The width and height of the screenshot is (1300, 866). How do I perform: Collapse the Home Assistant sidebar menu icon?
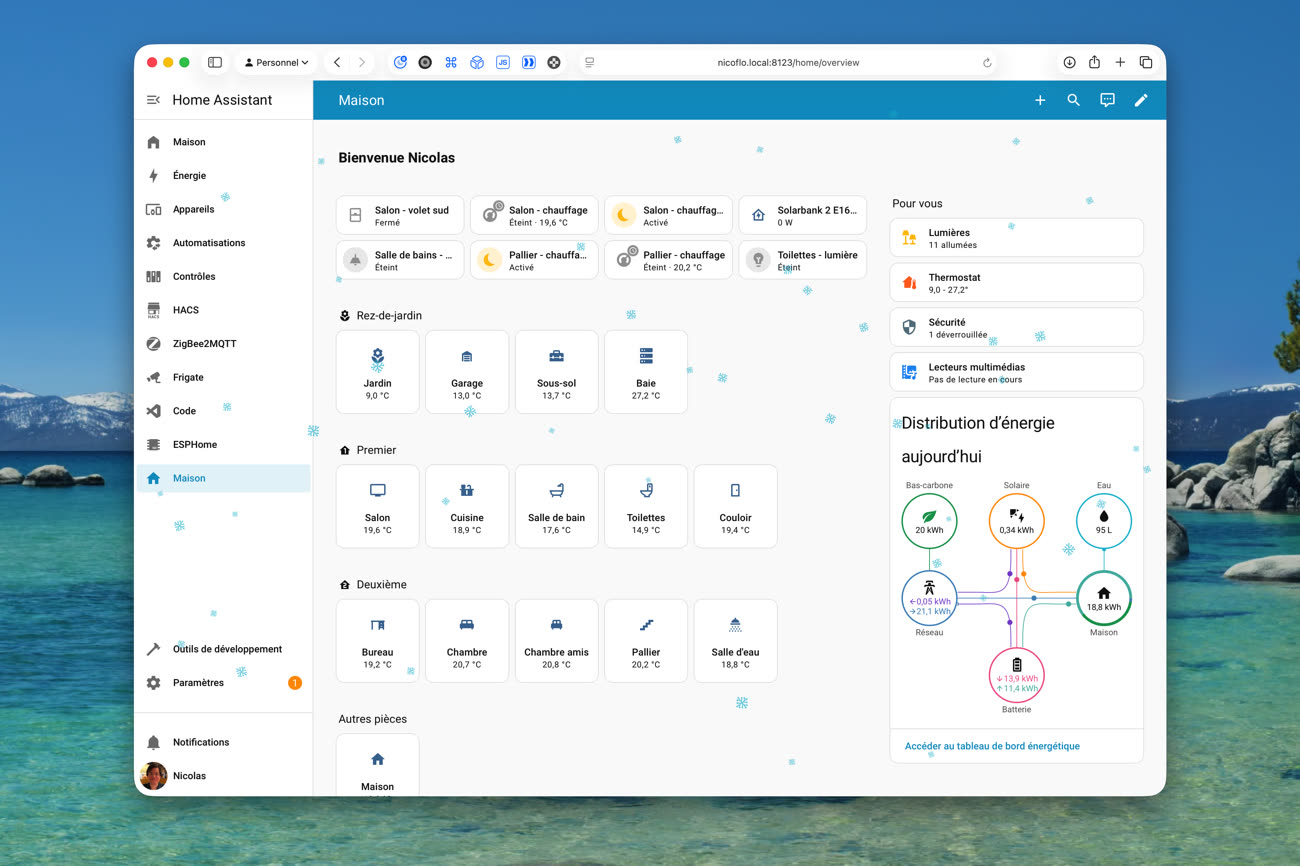153,100
